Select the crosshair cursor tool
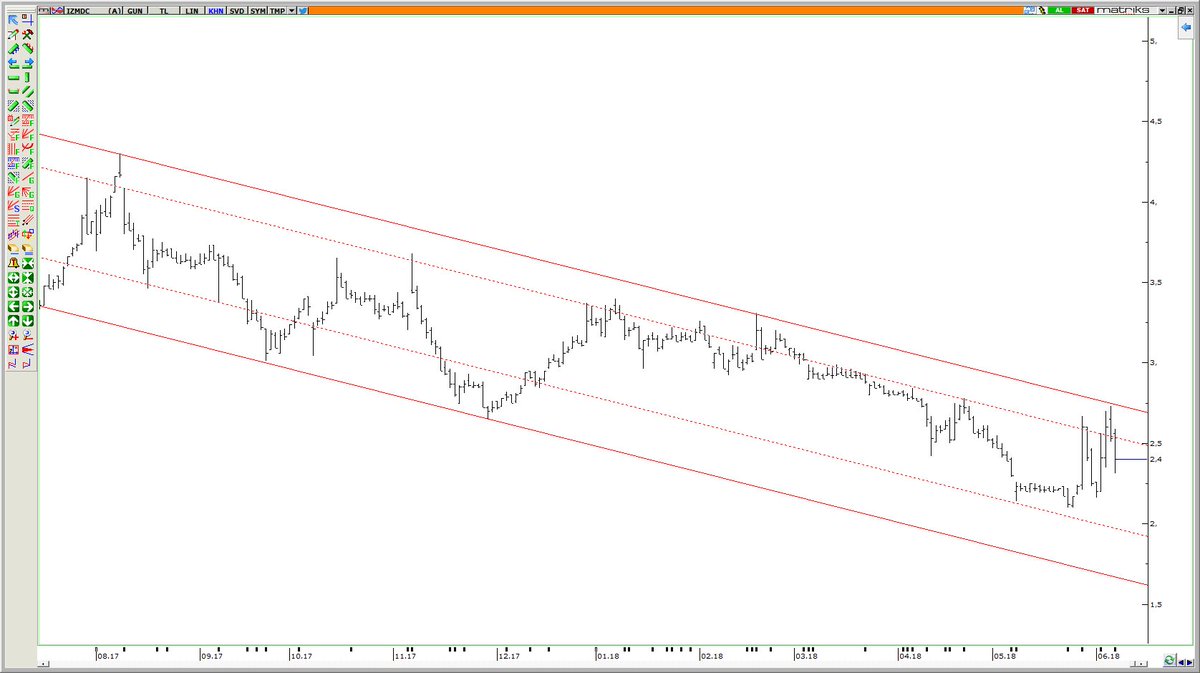This screenshot has width=1200, height=673. click(x=28, y=19)
